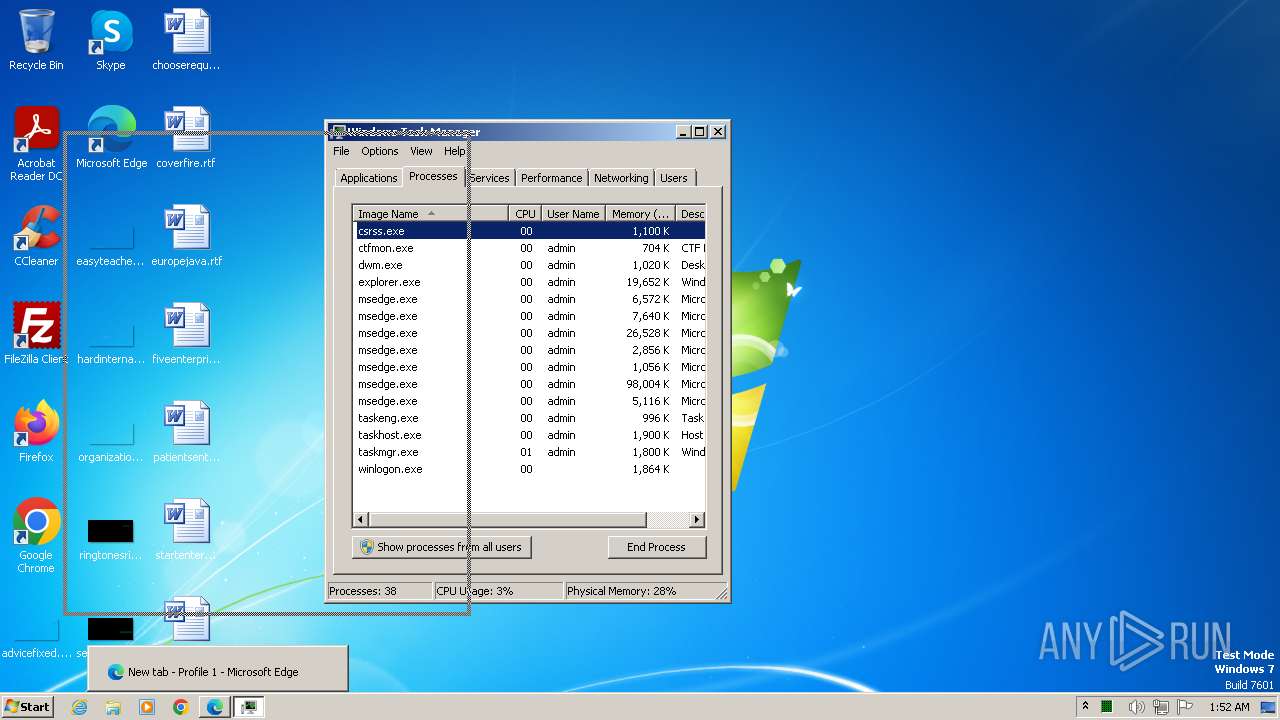Screen dimensions: 1280x720
Task: Switch to the Performance tab
Action: pos(551,178)
